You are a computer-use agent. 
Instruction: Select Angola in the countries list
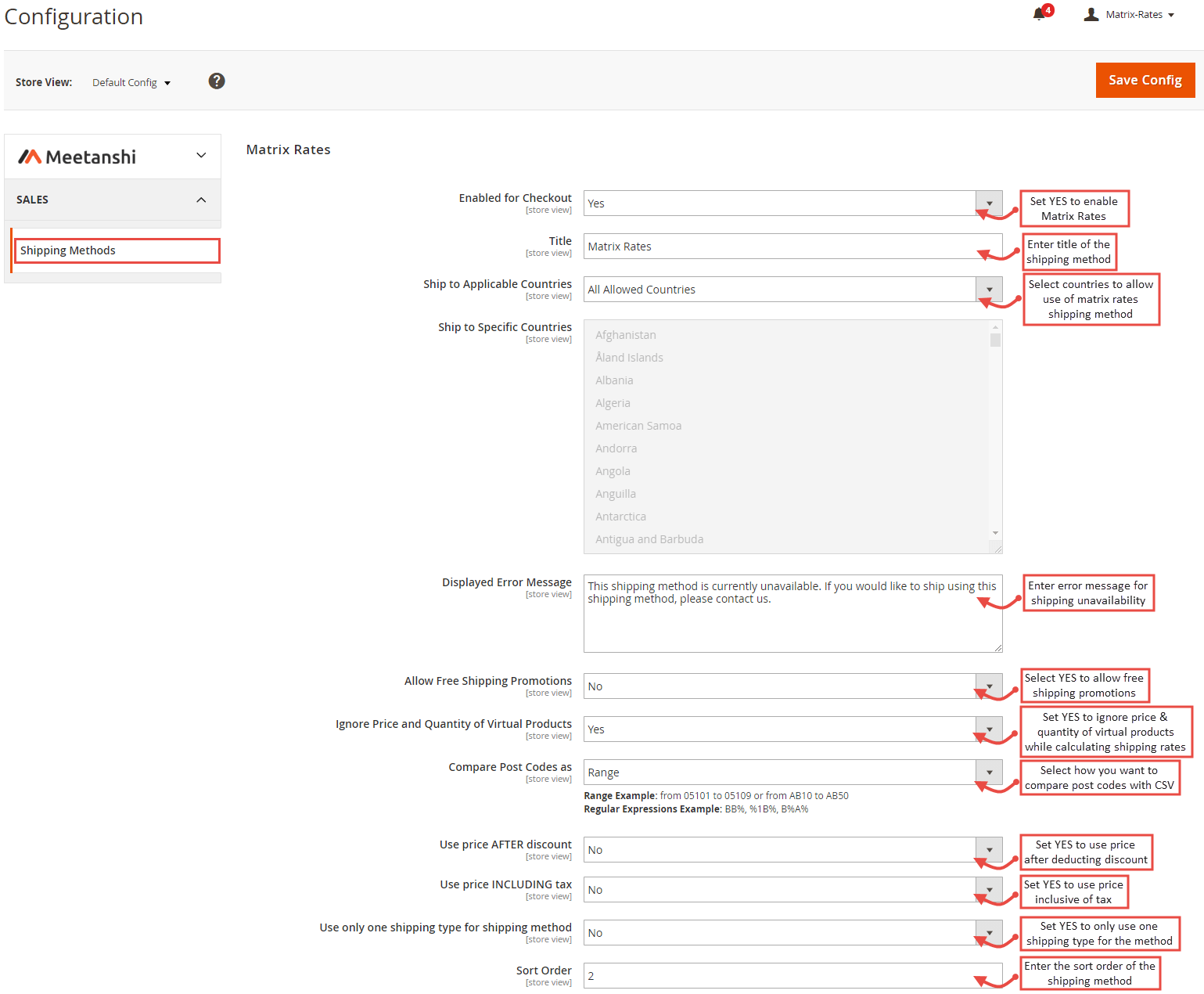tap(613, 471)
